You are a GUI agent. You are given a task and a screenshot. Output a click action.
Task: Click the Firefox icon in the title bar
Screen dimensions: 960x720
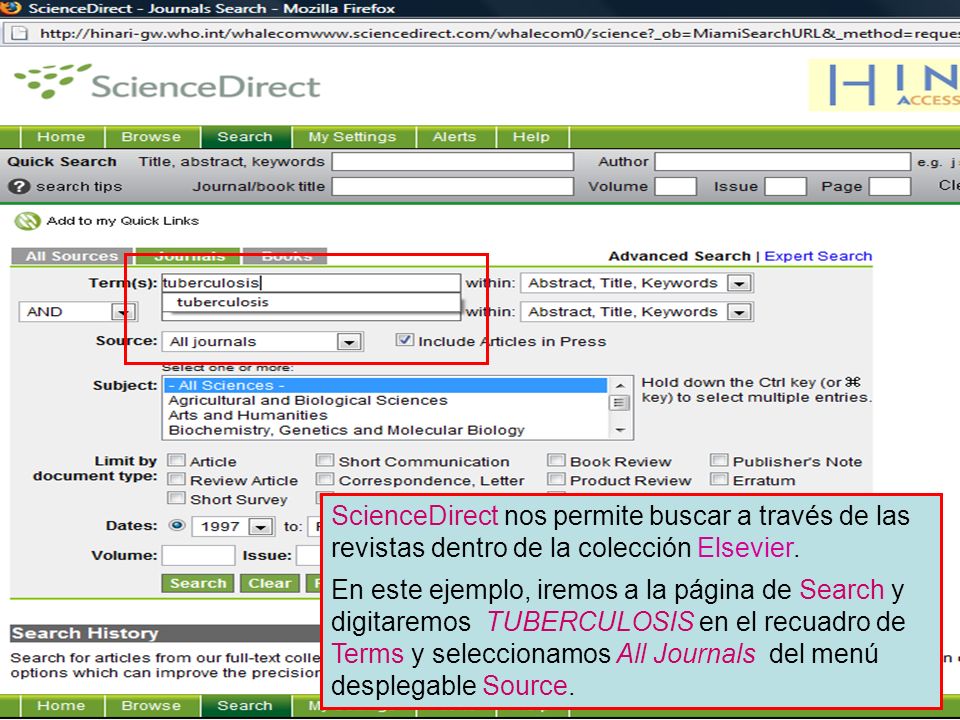click(x=10, y=8)
